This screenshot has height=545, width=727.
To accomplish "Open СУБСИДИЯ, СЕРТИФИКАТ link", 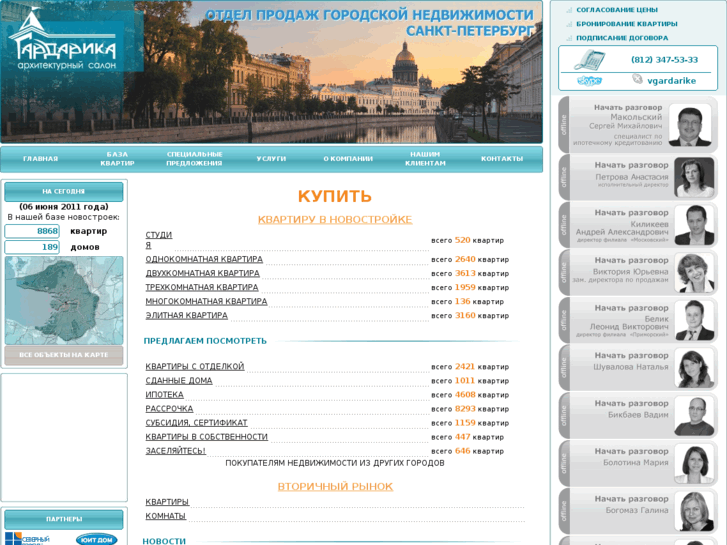I will [x=197, y=423].
